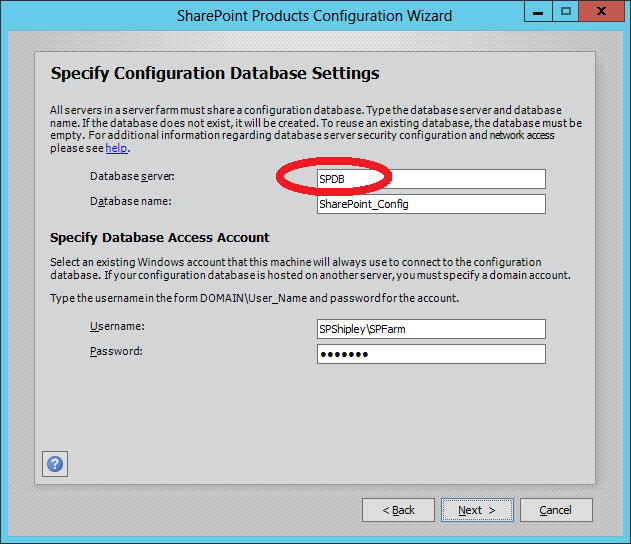The image size is (631, 544).
Task: Close the Configuration Wizard window
Action: coord(601,11)
